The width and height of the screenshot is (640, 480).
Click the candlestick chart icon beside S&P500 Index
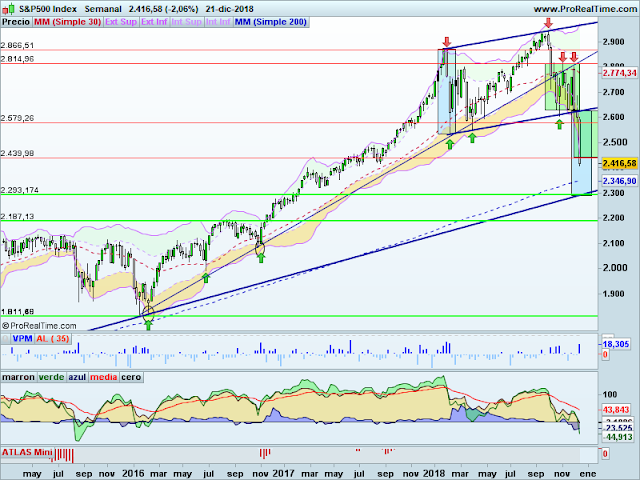(x=9, y=8)
